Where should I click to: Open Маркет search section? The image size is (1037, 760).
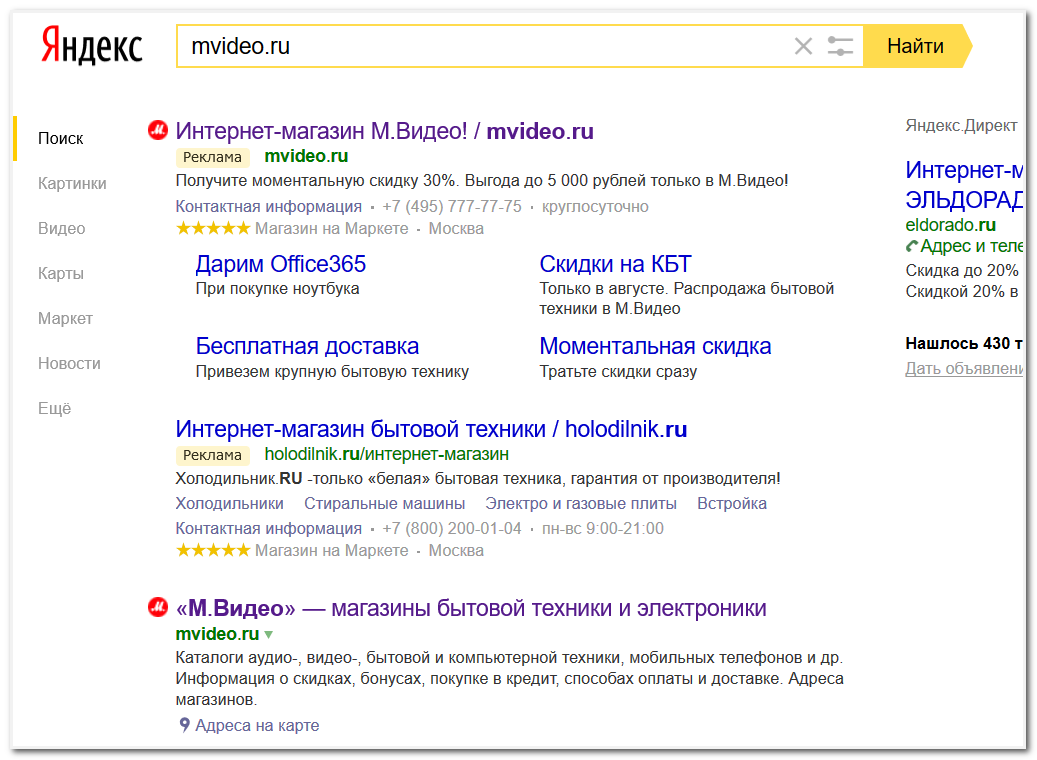65,318
